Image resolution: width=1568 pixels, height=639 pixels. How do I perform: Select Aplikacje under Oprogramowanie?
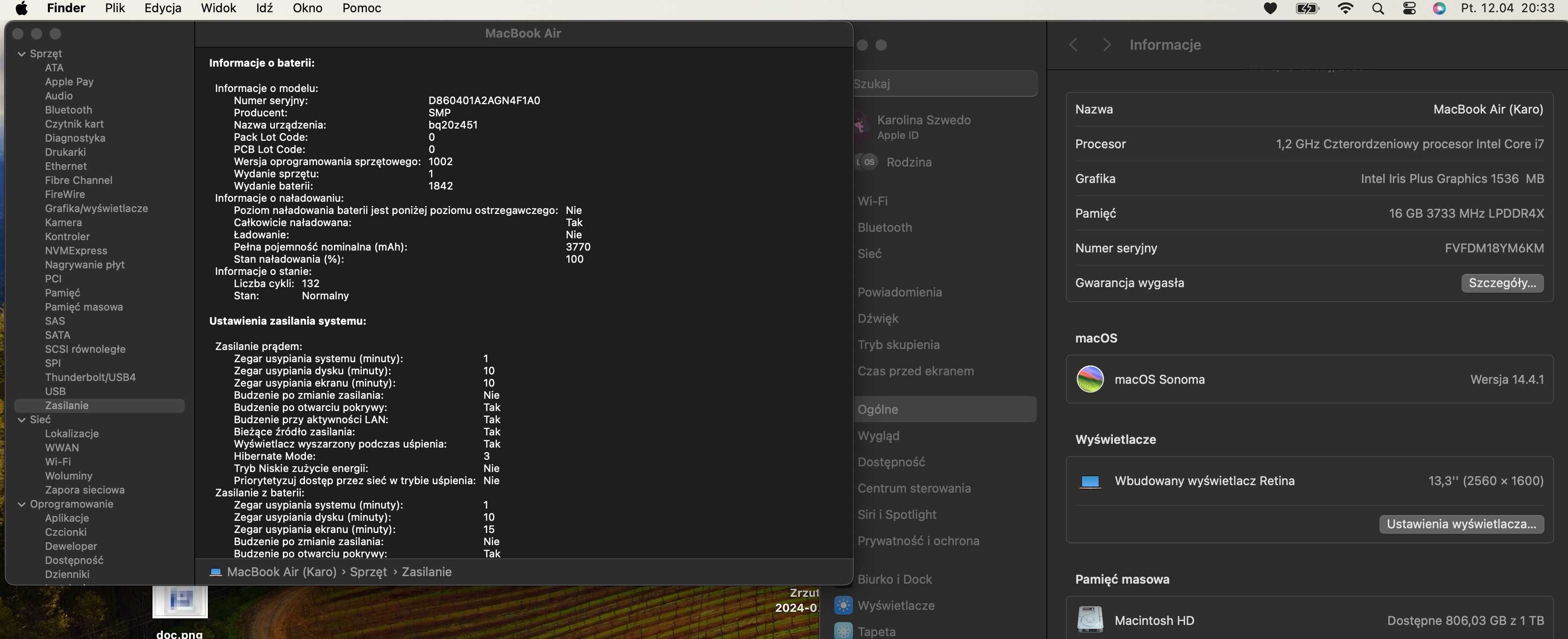67,518
